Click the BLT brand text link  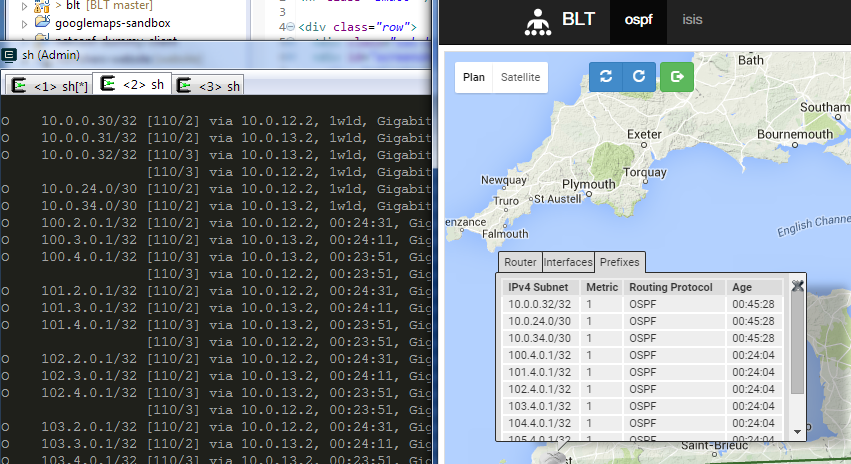[579, 20]
